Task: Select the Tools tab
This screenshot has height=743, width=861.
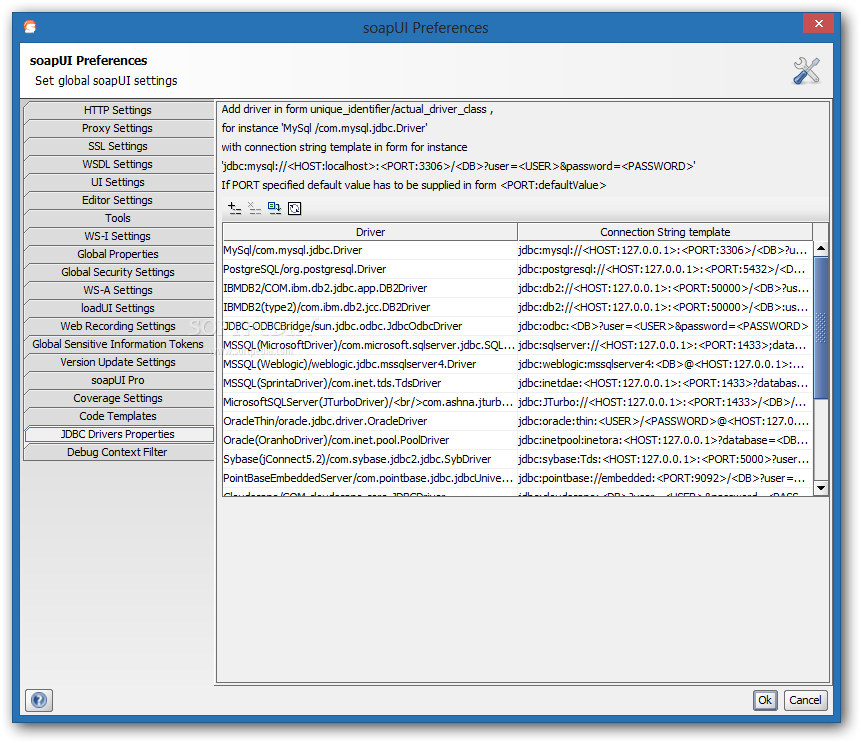Action: coord(118,218)
